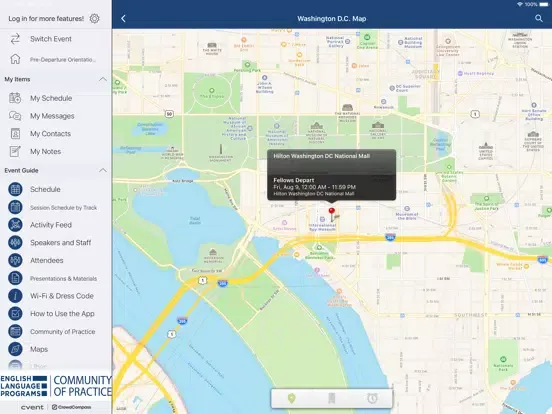Viewport: 552px width, 414px height.
Task: Open Switch Event menu item
Action: [56, 39]
